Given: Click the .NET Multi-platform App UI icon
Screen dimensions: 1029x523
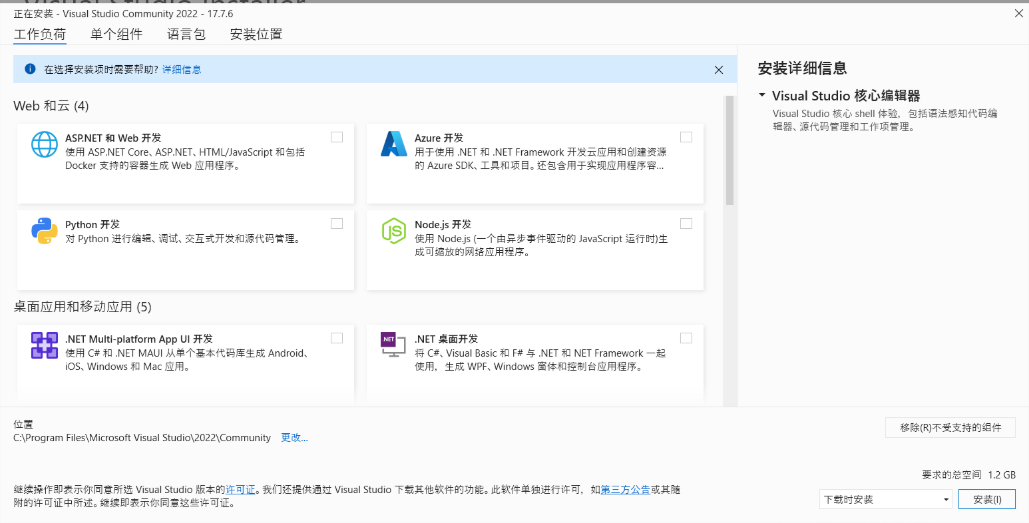Looking at the screenshot, I should click(x=45, y=345).
